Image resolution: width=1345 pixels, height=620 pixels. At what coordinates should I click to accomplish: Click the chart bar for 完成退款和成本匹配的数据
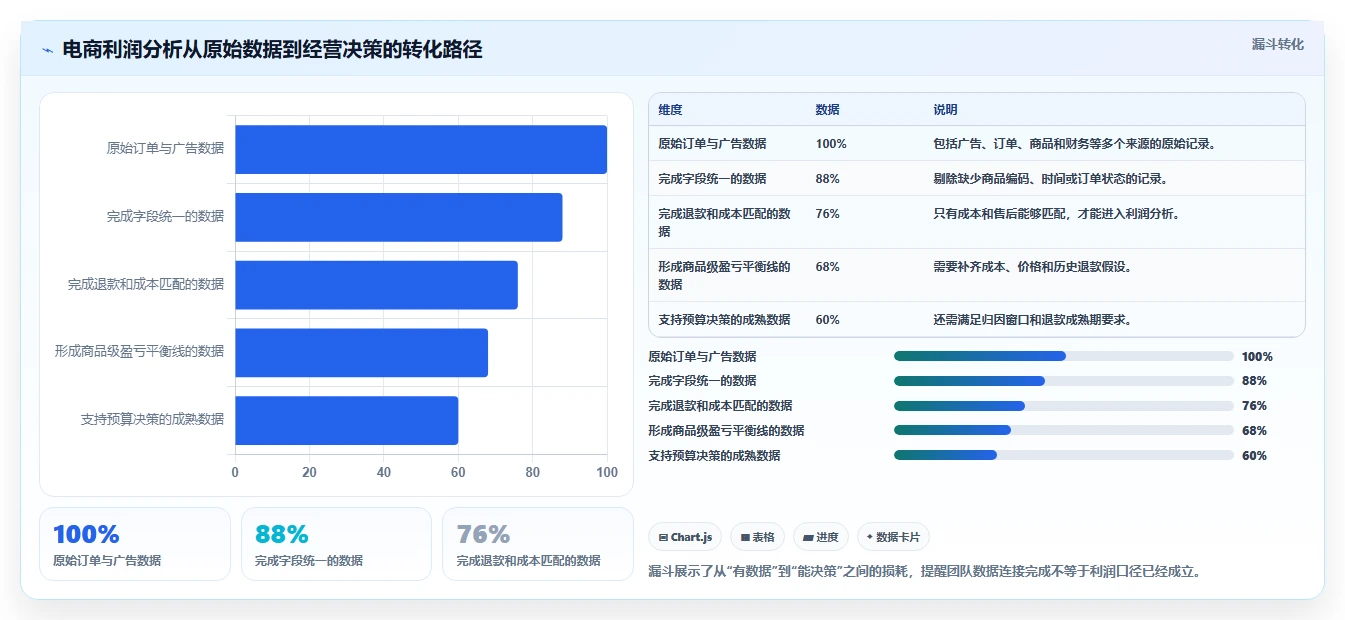point(377,285)
